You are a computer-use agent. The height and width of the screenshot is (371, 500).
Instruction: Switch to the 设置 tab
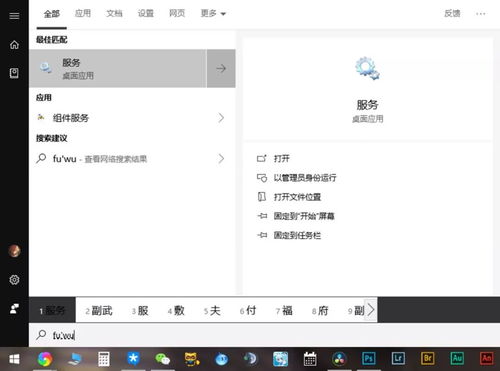pyautogui.click(x=146, y=13)
